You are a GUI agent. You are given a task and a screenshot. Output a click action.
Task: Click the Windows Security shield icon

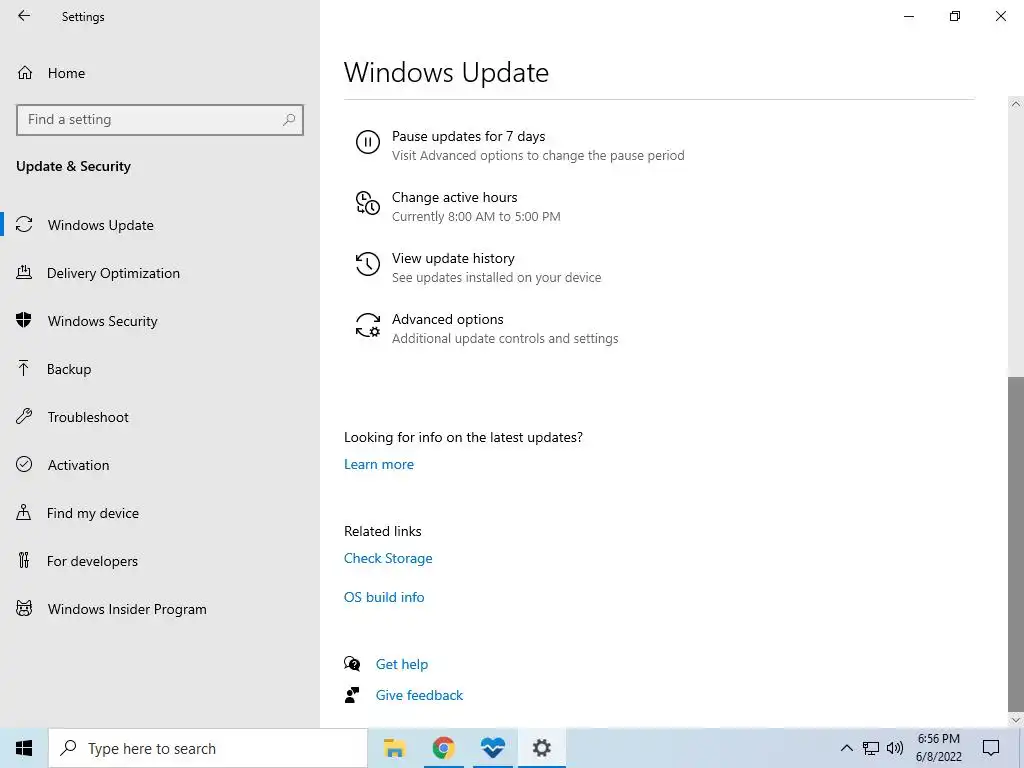(x=24, y=320)
